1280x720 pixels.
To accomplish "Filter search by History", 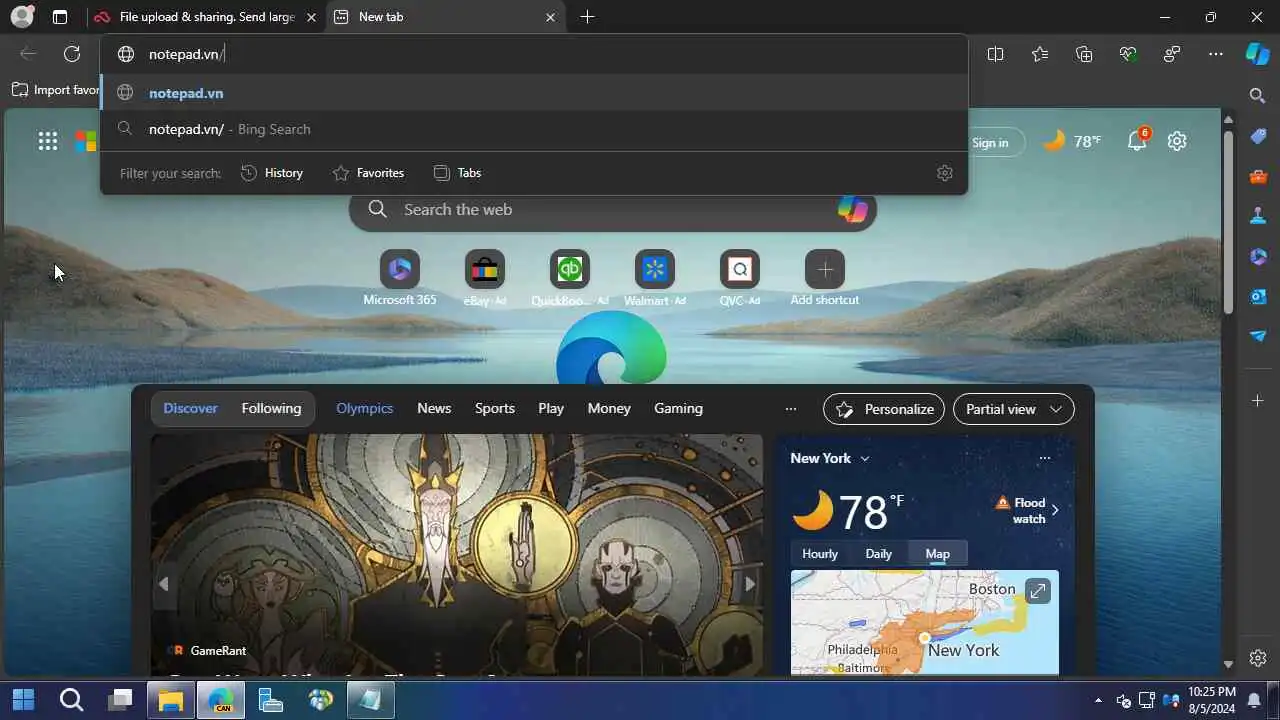I will [272, 173].
